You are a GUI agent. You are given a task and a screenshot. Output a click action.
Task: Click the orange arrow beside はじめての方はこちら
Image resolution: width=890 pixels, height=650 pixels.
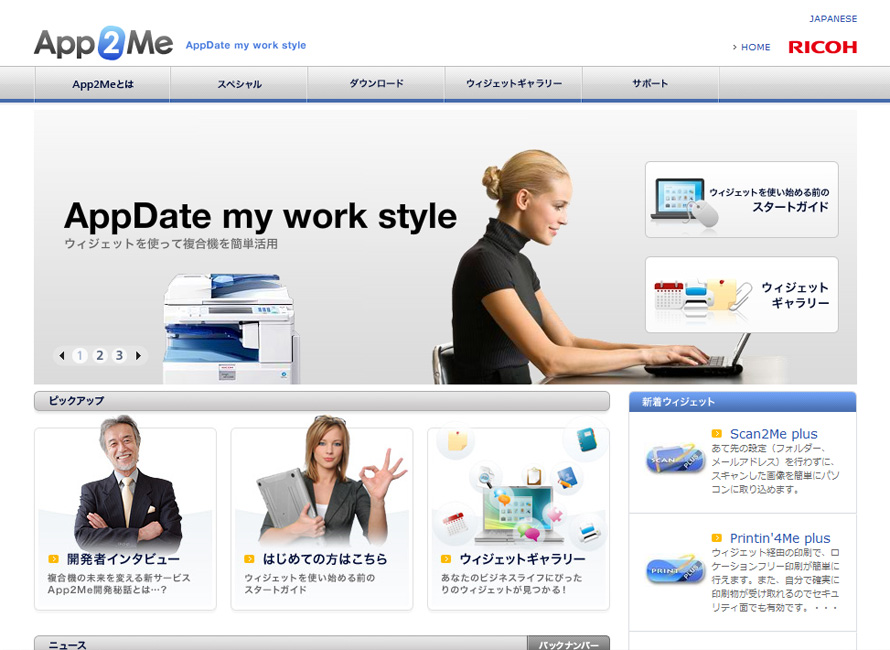point(249,559)
